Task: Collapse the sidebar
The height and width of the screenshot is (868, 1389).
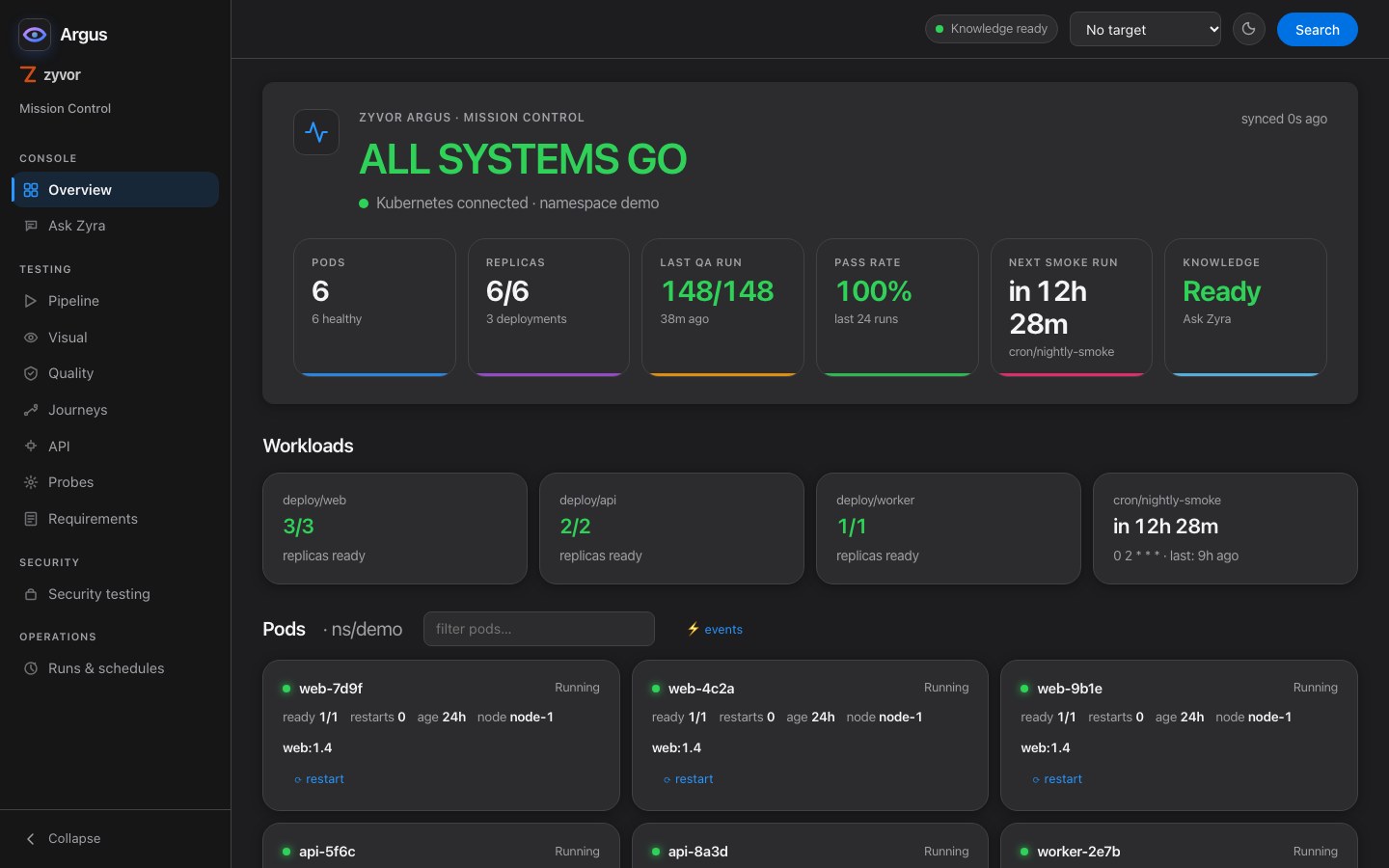Action: click(116, 839)
